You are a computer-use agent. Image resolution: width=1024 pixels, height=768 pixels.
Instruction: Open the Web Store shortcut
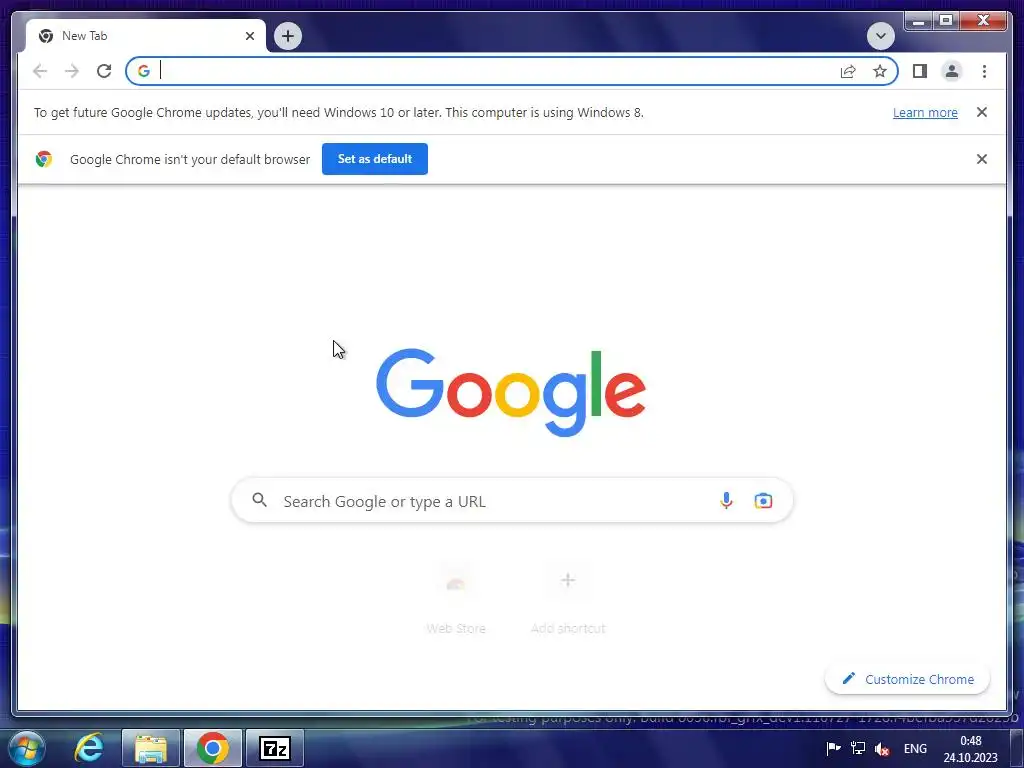click(x=456, y=600)
